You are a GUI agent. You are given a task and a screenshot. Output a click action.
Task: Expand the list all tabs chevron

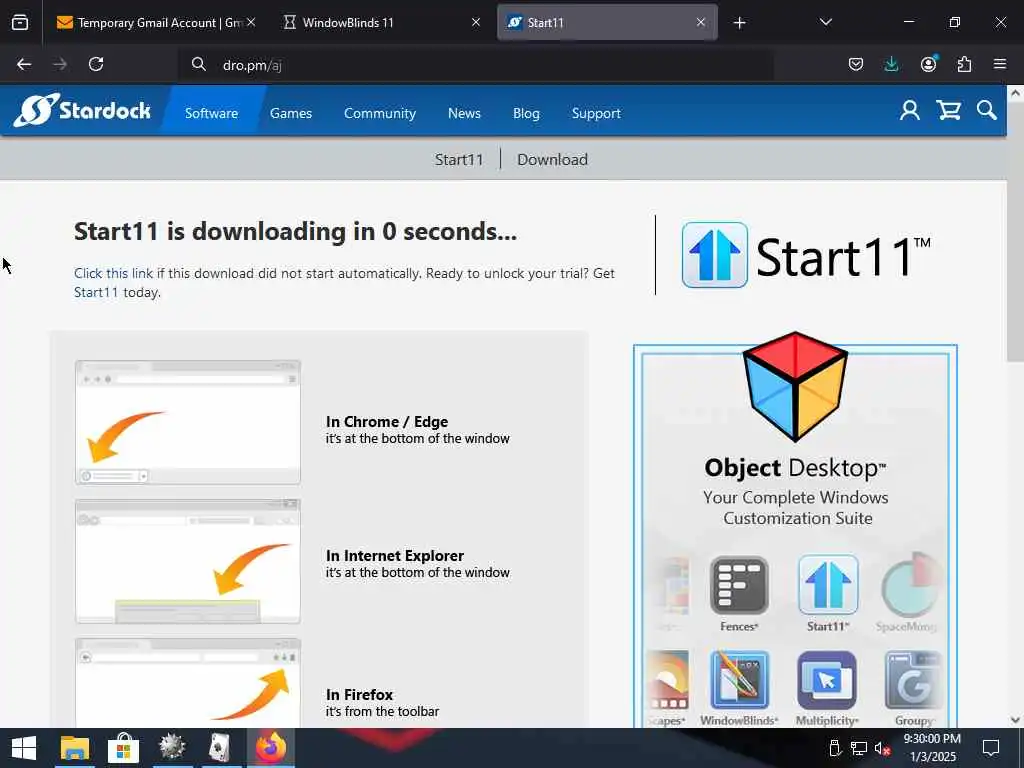coord(825,23)
